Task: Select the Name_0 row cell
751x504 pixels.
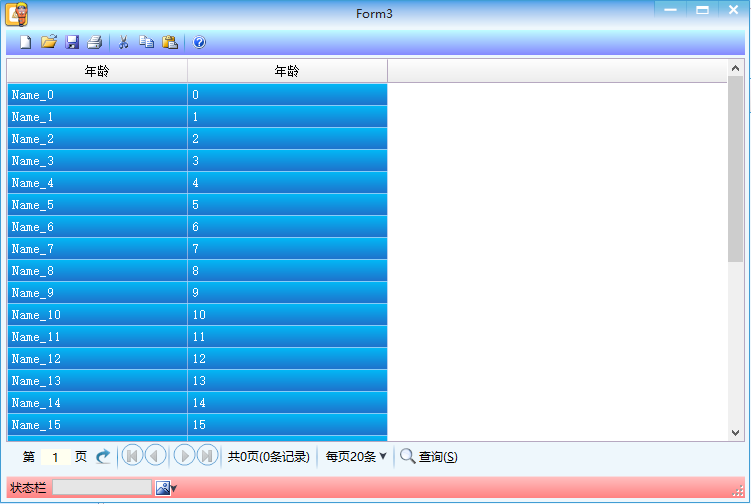Action: tap(97, 95)
